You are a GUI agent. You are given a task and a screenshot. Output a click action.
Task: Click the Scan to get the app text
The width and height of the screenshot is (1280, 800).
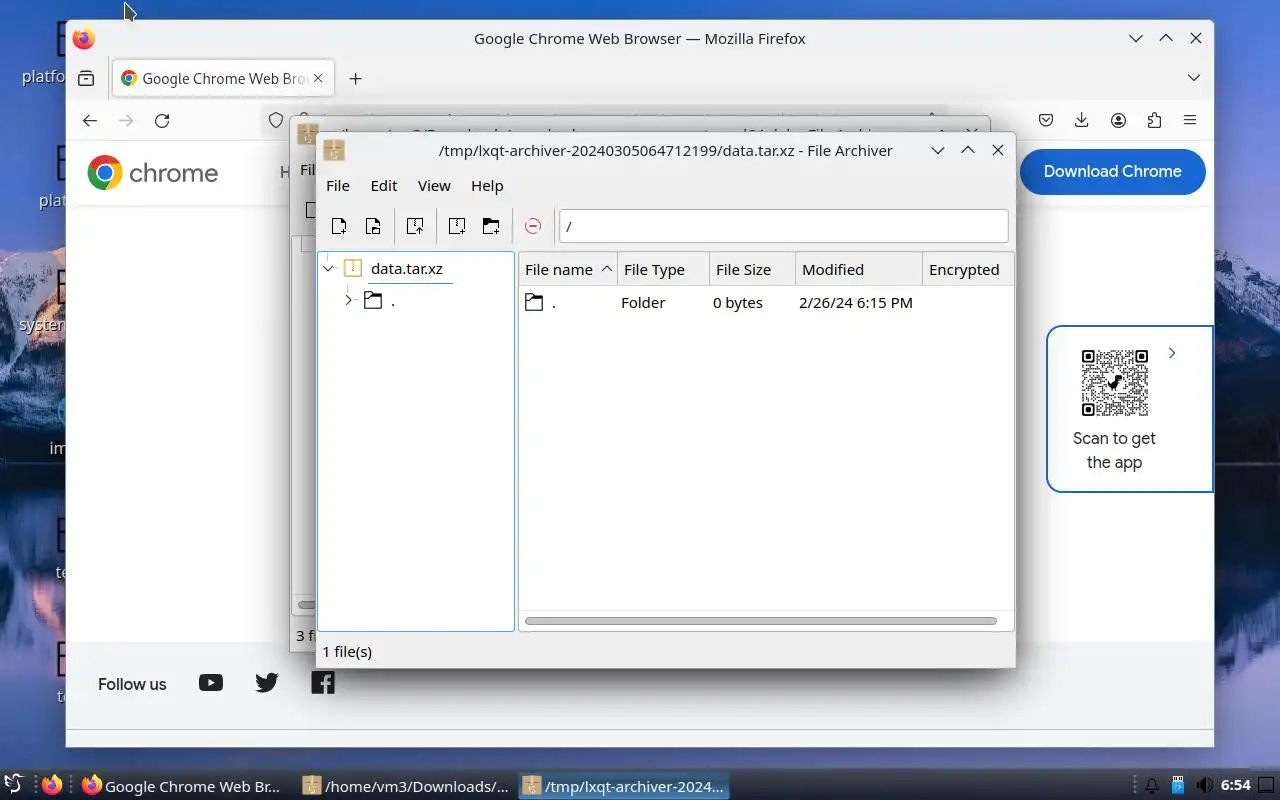click(x=1114, y=450)
